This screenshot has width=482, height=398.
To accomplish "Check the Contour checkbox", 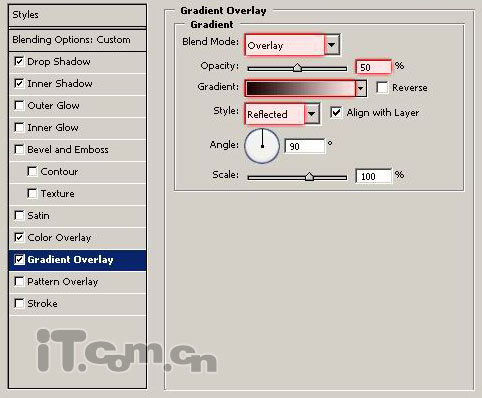I will tap(32, 171).
